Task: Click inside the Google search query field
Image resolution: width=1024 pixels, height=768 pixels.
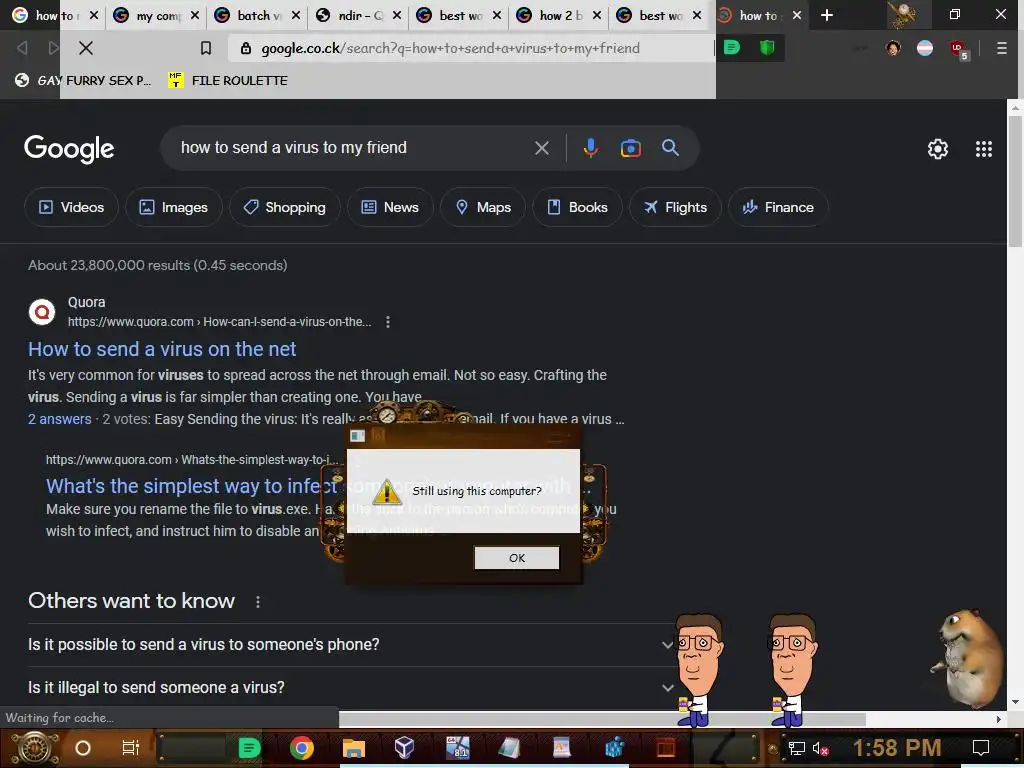Action: (353, 148)
